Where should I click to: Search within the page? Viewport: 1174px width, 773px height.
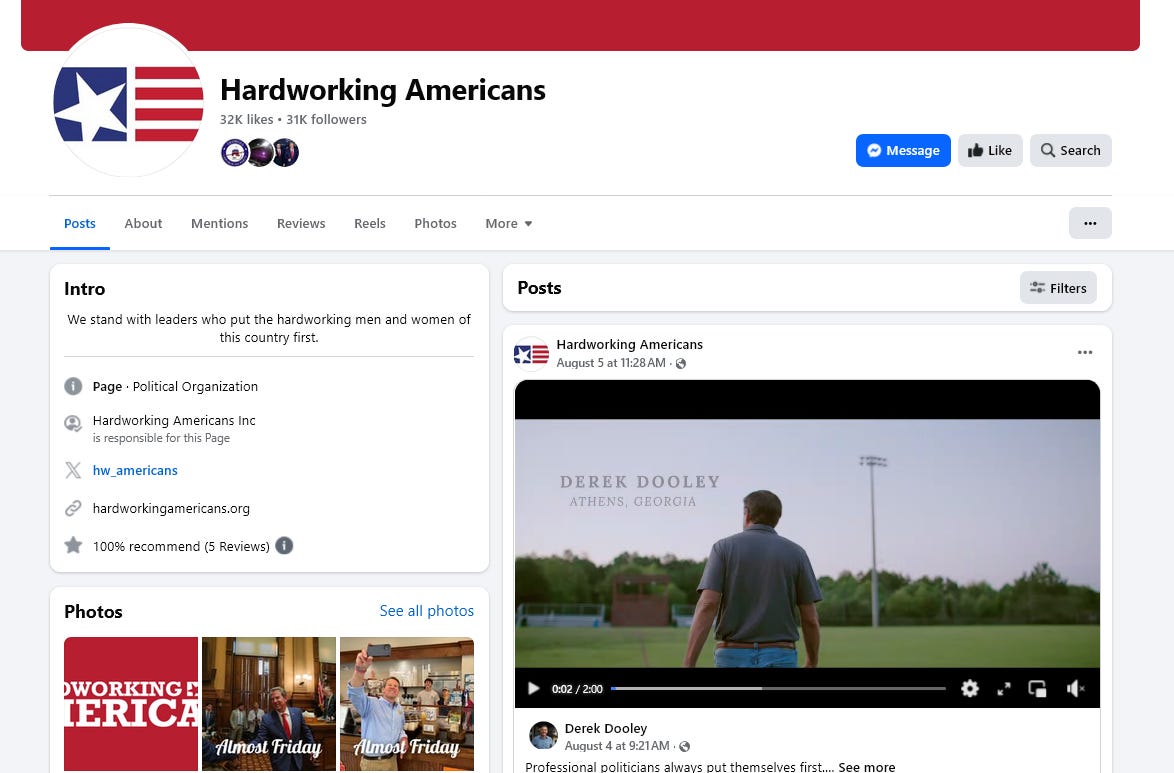(1071, 151)
